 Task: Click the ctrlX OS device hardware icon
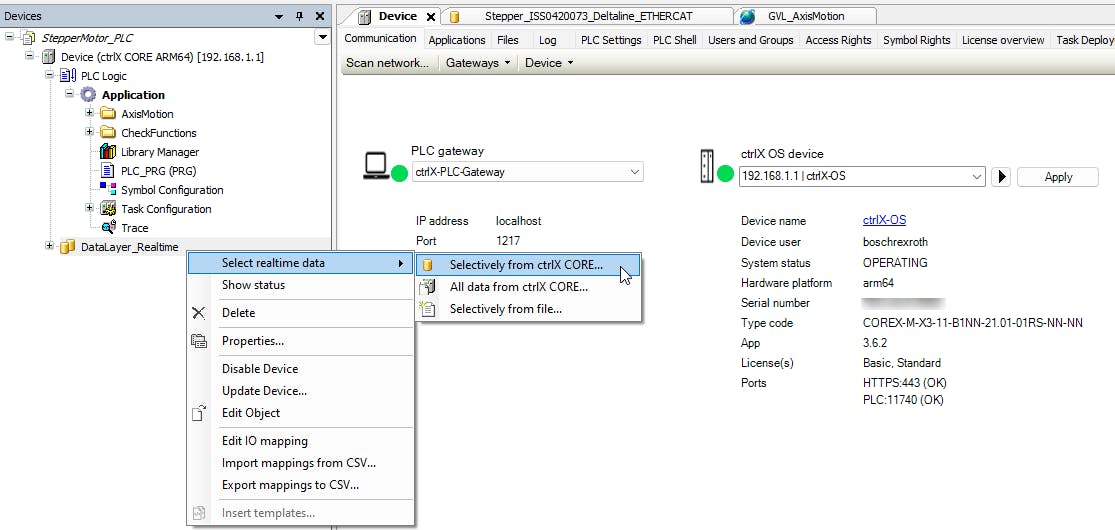(x=706, y=166)
